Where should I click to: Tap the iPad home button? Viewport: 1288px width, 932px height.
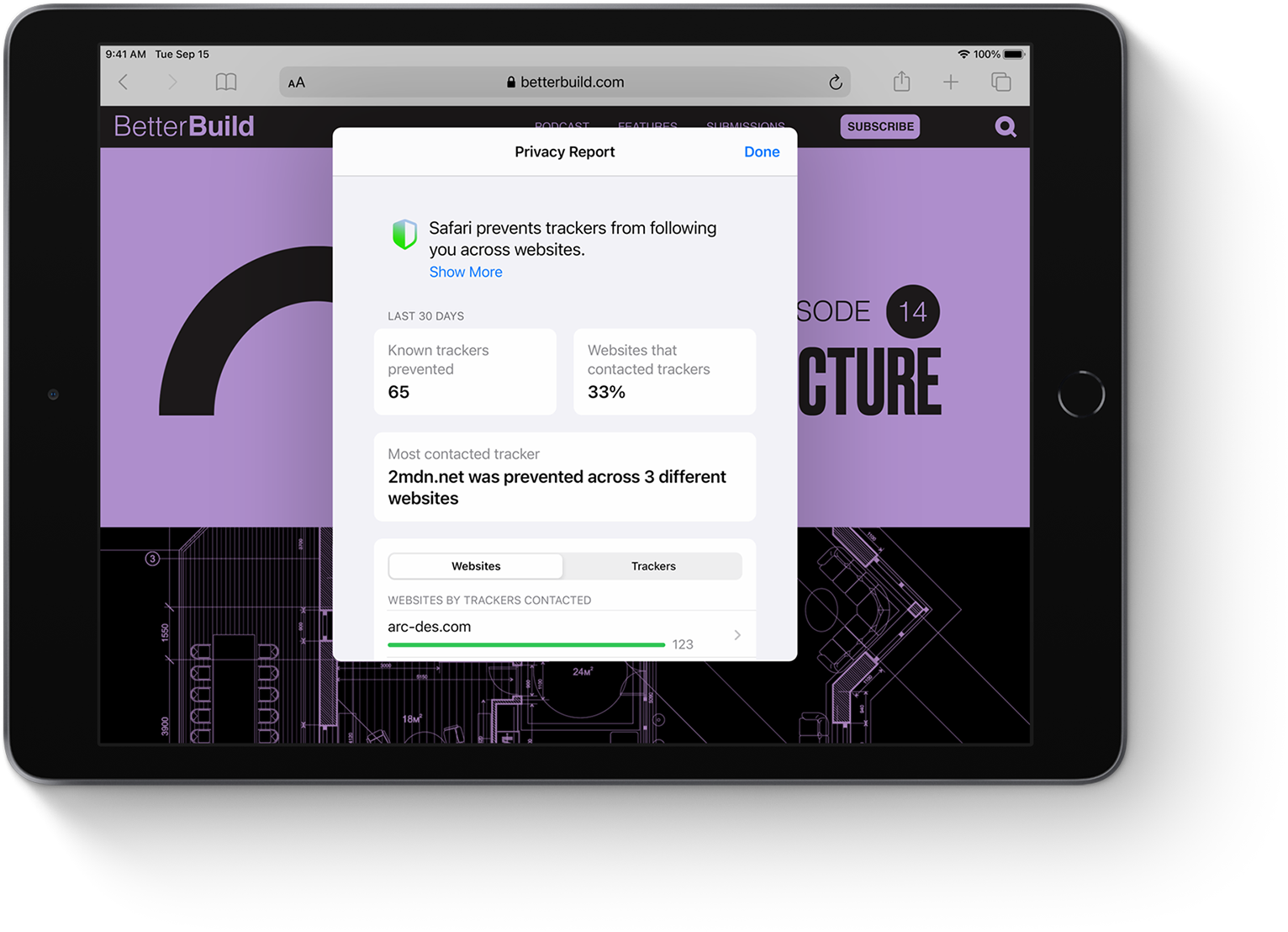click(1081, 394)
